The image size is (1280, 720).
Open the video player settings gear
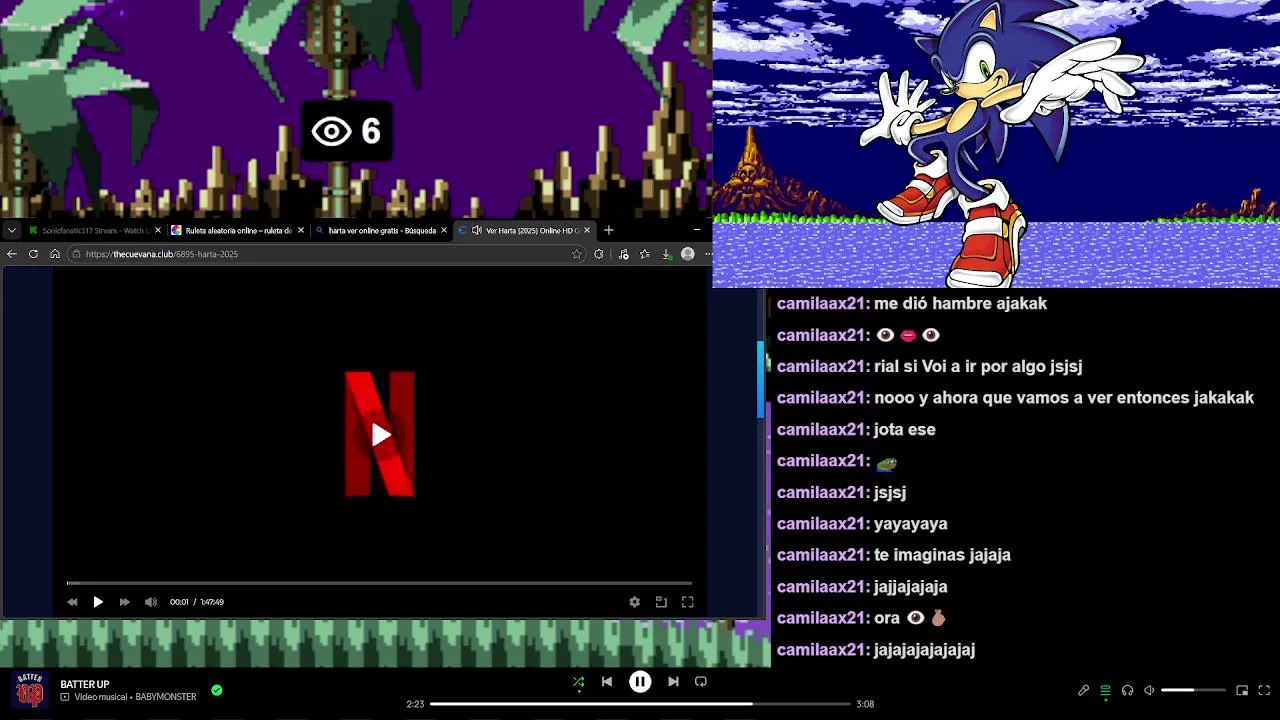(x=634, y=602)
